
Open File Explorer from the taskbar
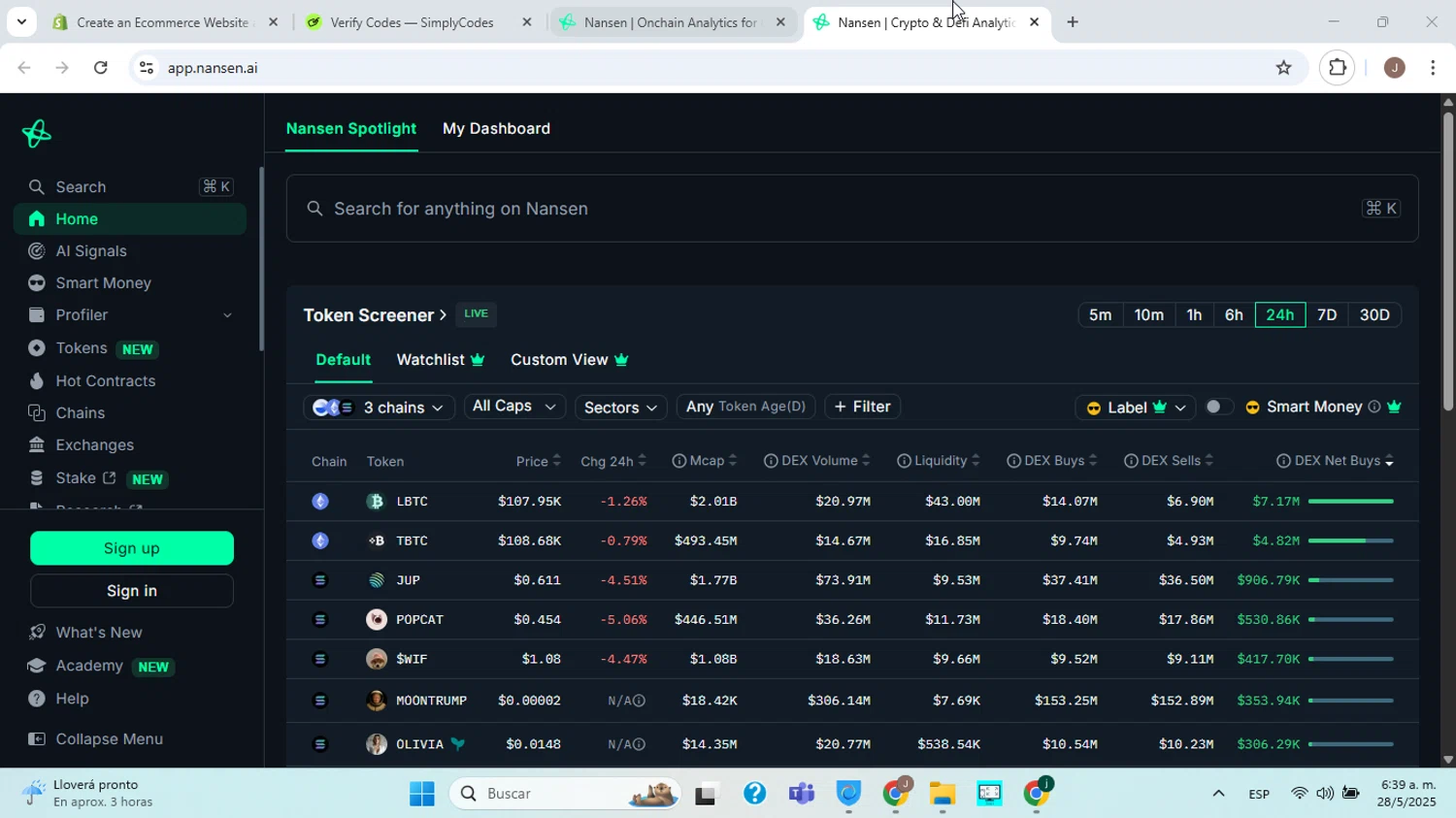pyautogui.click(x=942, y=794)
